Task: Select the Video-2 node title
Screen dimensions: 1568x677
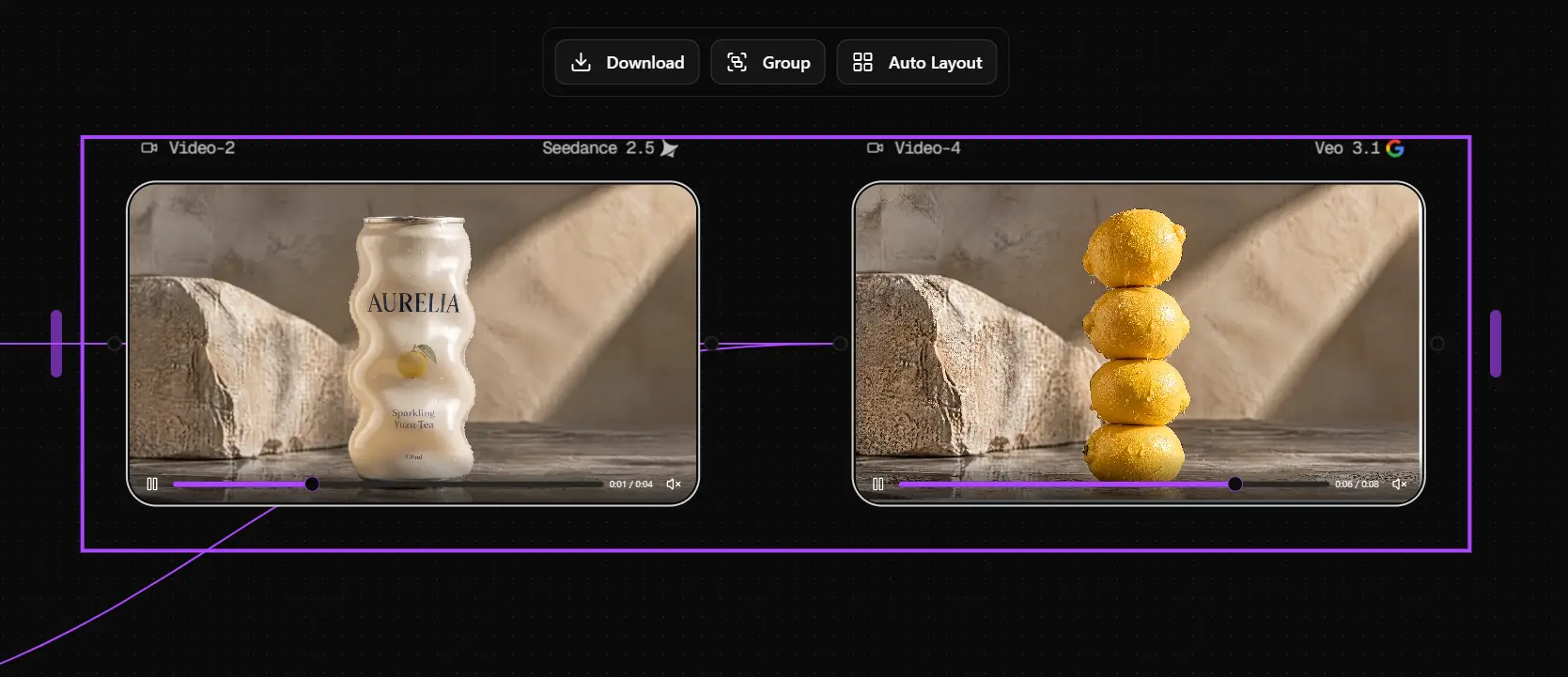Action: pos(202,148)
